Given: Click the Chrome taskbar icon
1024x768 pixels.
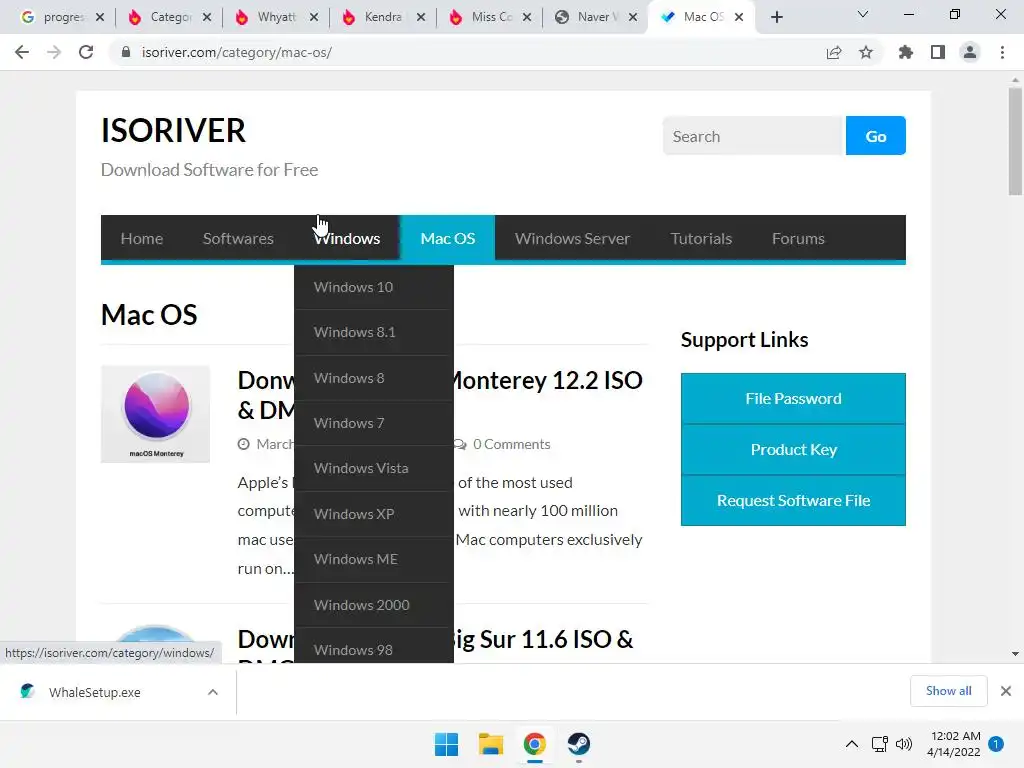Looking at the screenshot, I should pos(534,744).
